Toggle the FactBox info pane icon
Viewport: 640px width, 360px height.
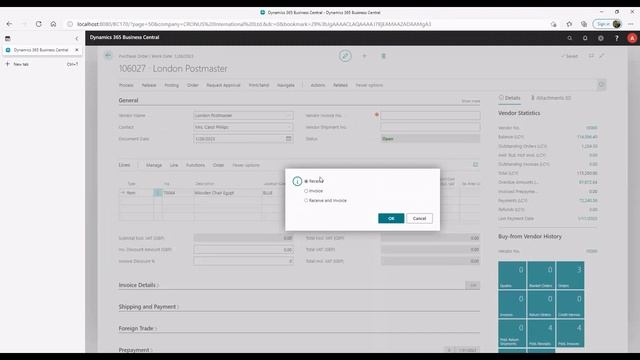click(x=601, y=85)
